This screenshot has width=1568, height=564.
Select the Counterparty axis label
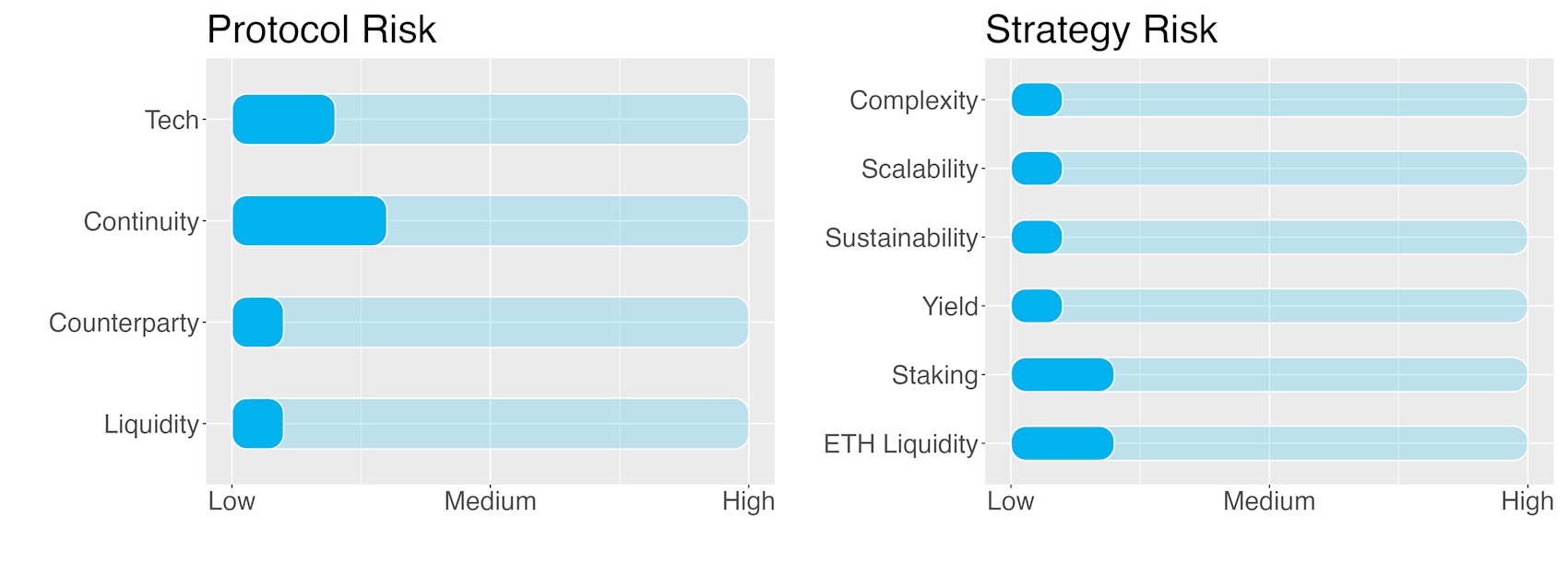coord(124,323)
